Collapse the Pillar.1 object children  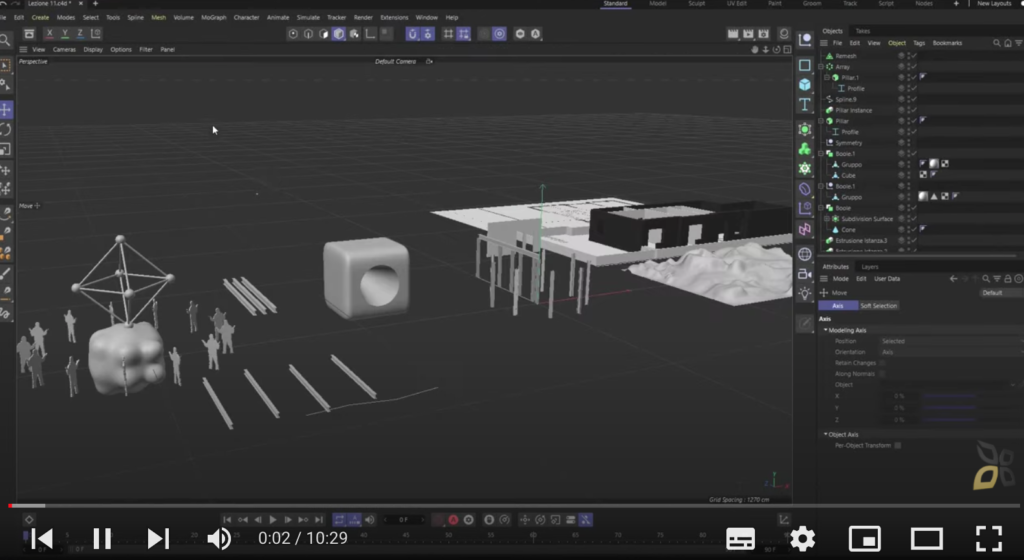(827, 78)
